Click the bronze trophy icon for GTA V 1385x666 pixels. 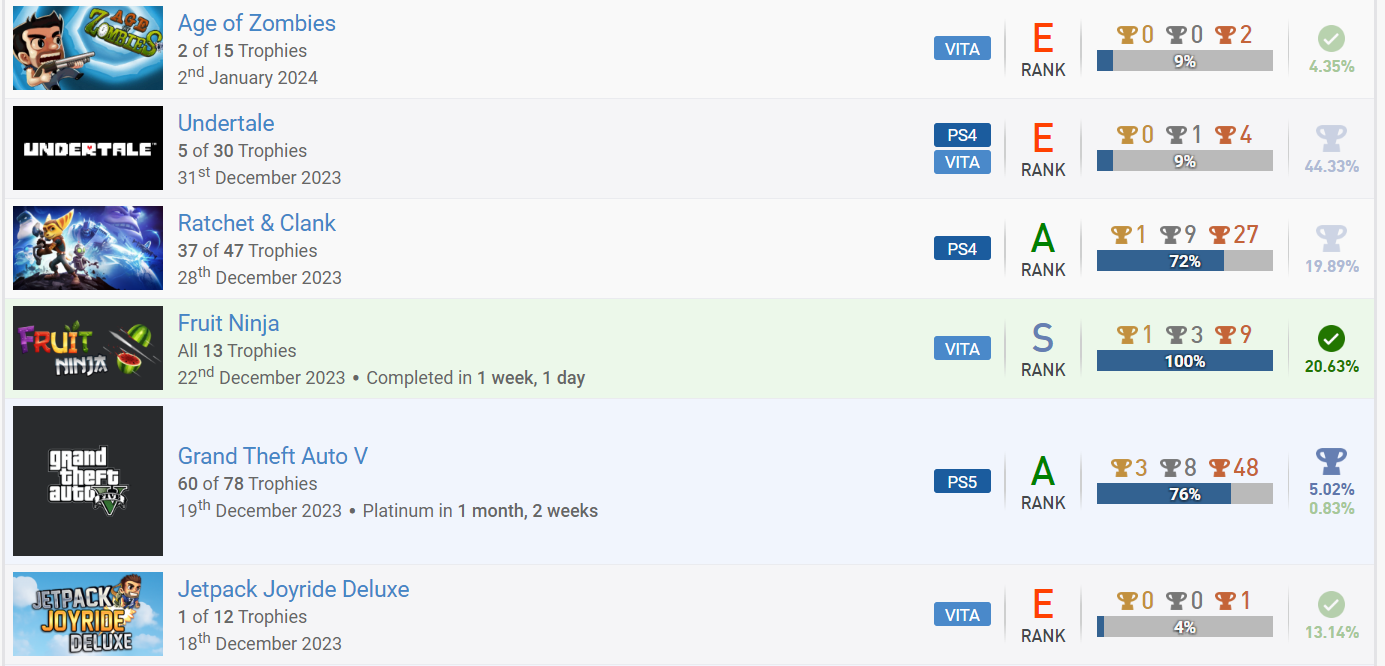(x=1219, y=468)
